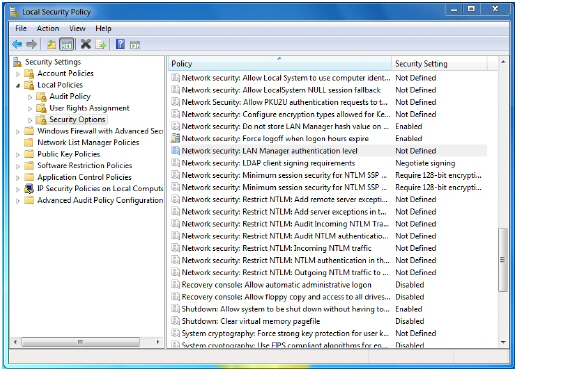The image size is (576, 380).
Task: Click the Local Policies folder icon
Action: pos(29,85)
